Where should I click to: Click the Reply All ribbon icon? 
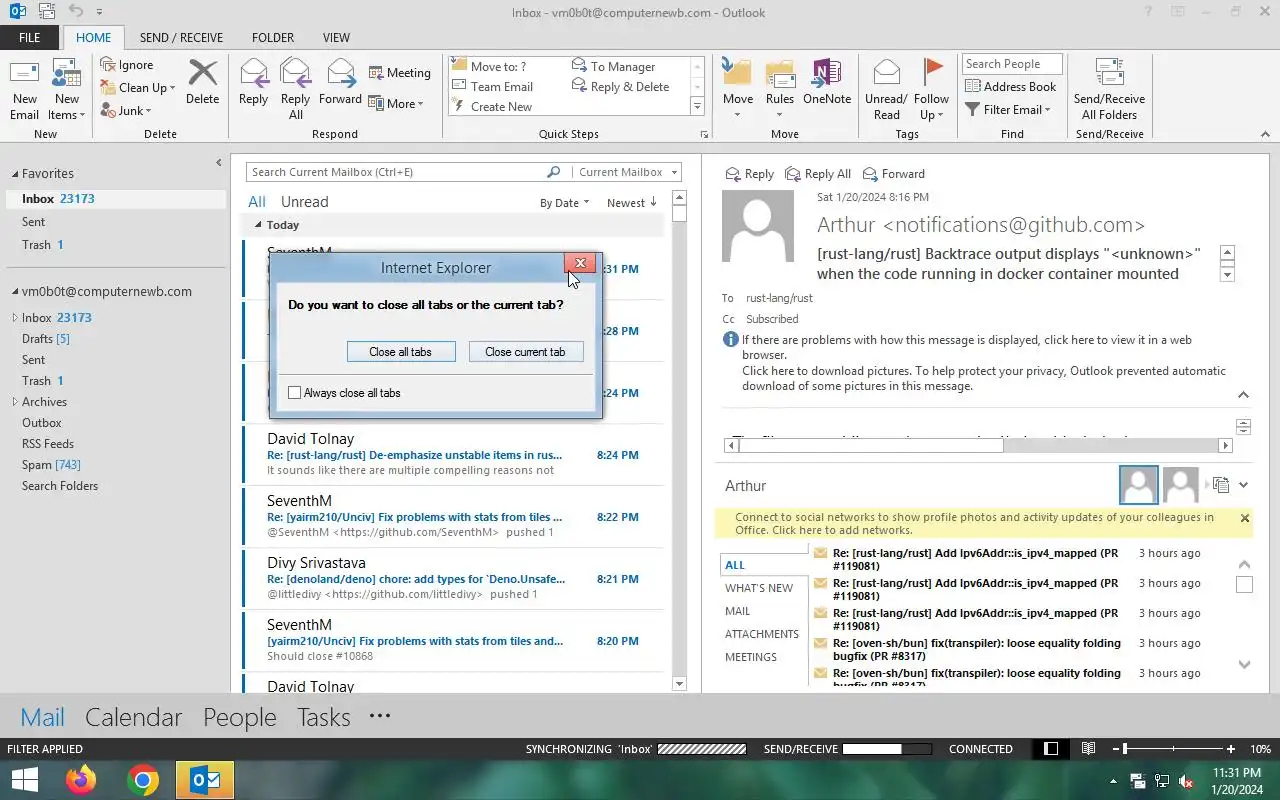point(296,73)
